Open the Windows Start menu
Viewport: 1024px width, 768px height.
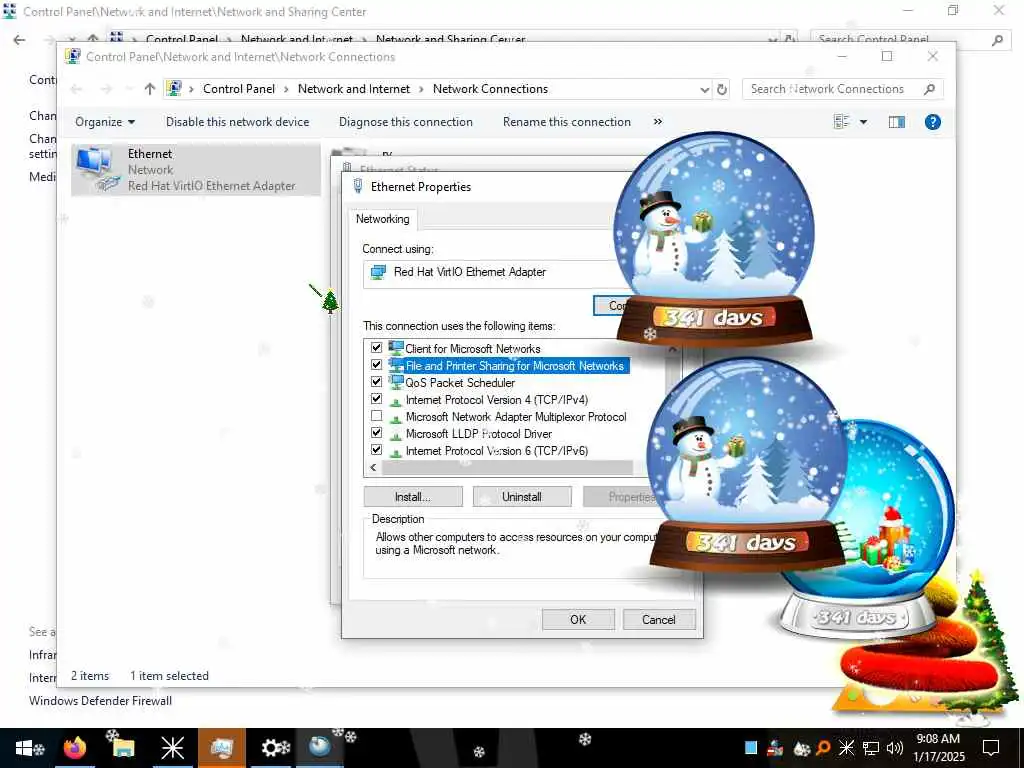(25, 748)
